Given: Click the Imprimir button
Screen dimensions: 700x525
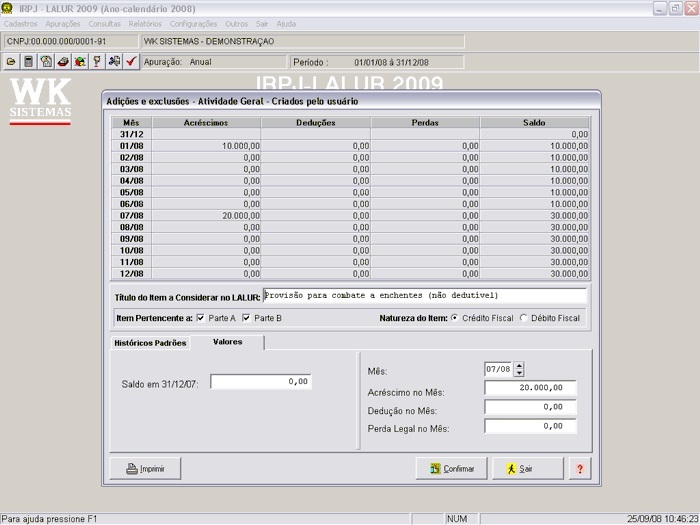Looking at the screenshot, I should tap(145, 468).
